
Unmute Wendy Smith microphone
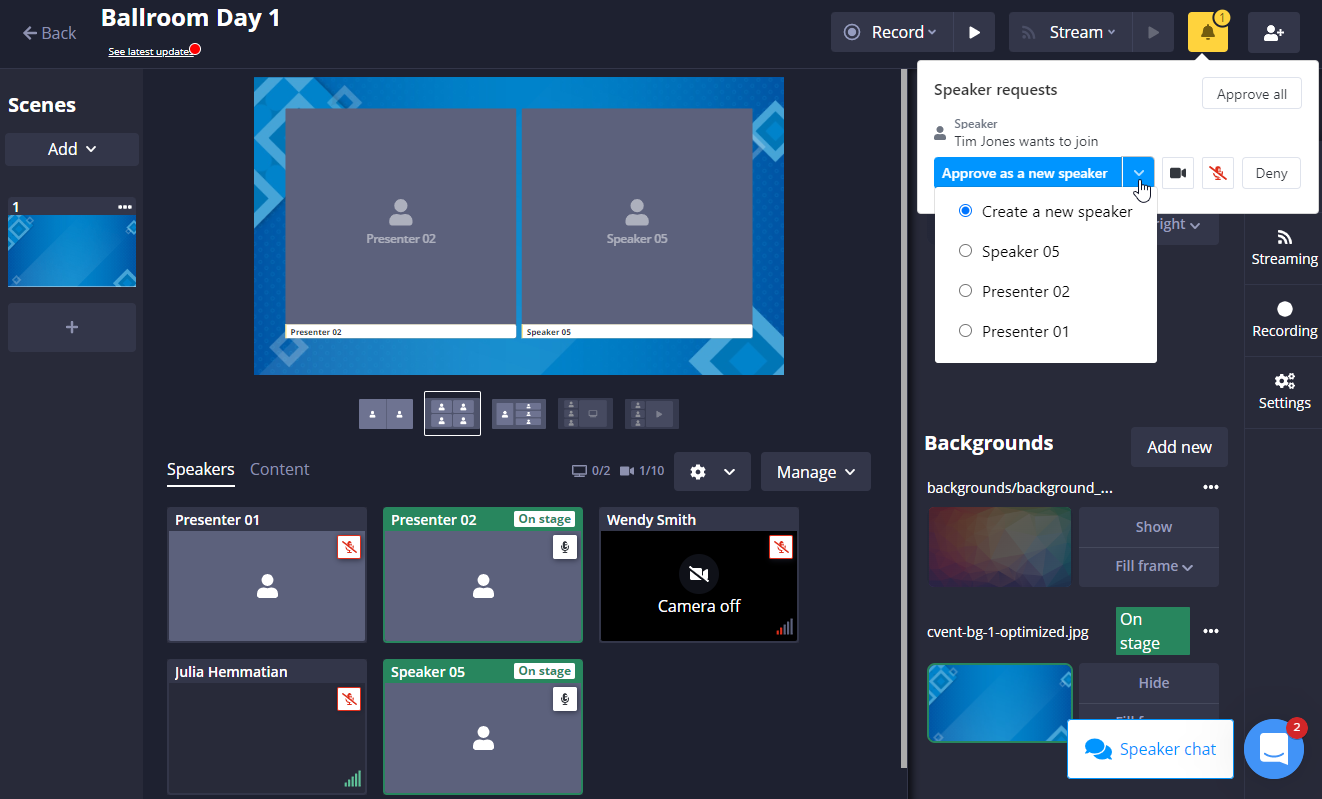coord(781,547)
